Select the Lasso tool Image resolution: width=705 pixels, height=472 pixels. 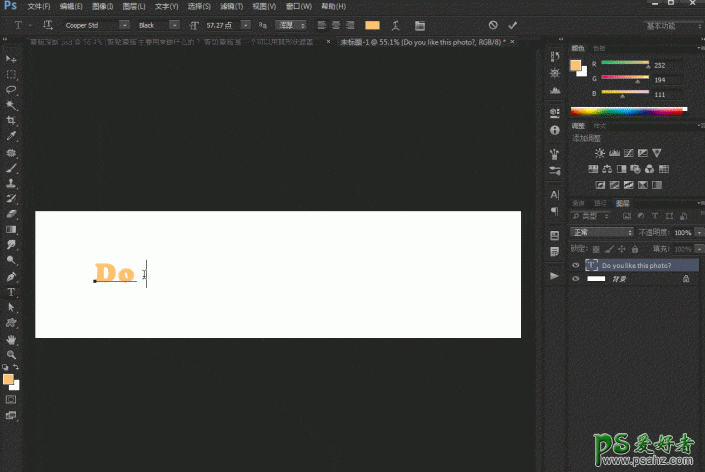[11, 89]
